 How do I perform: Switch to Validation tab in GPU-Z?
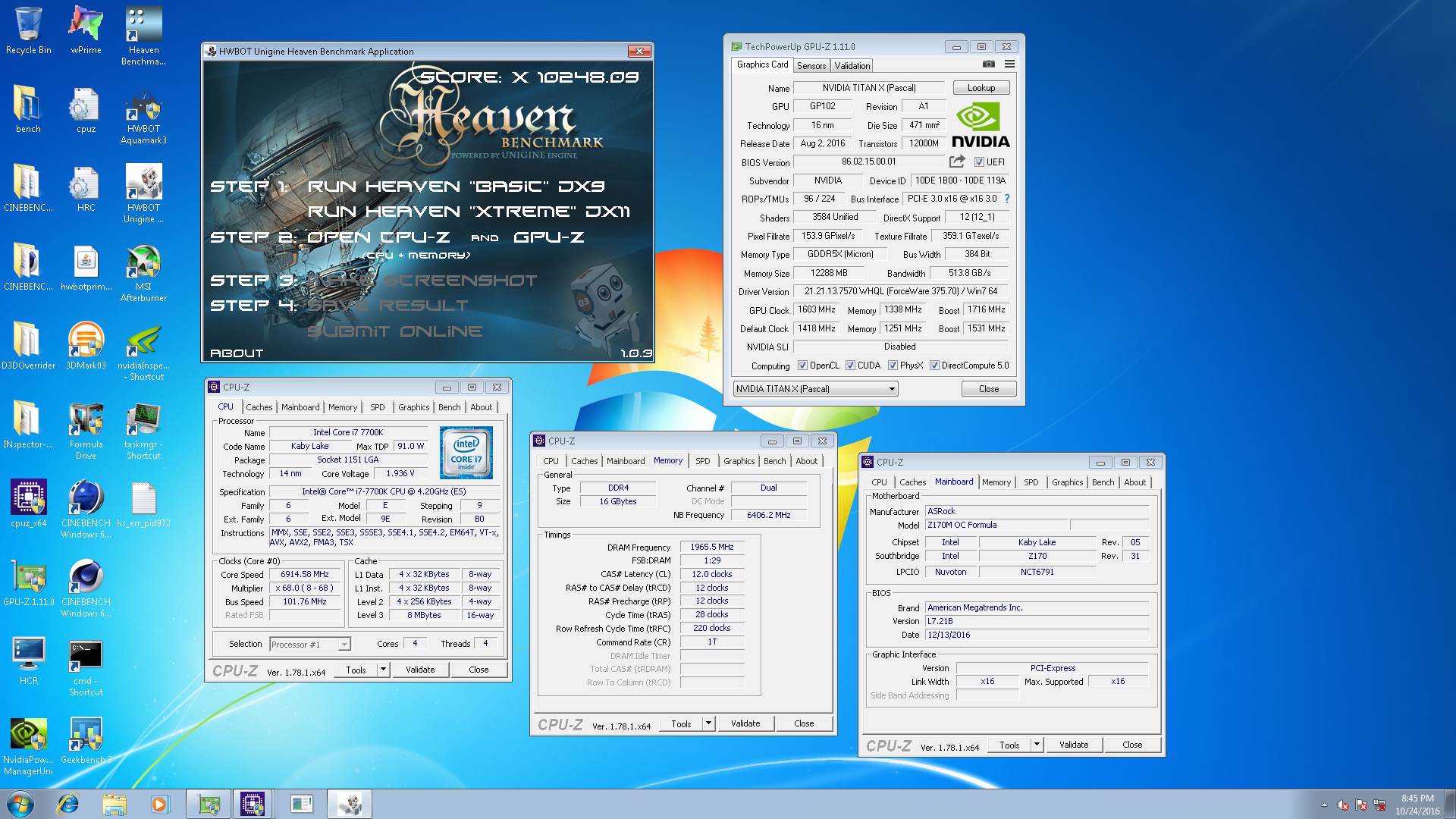pyautogui.click(x=852, y=66)
